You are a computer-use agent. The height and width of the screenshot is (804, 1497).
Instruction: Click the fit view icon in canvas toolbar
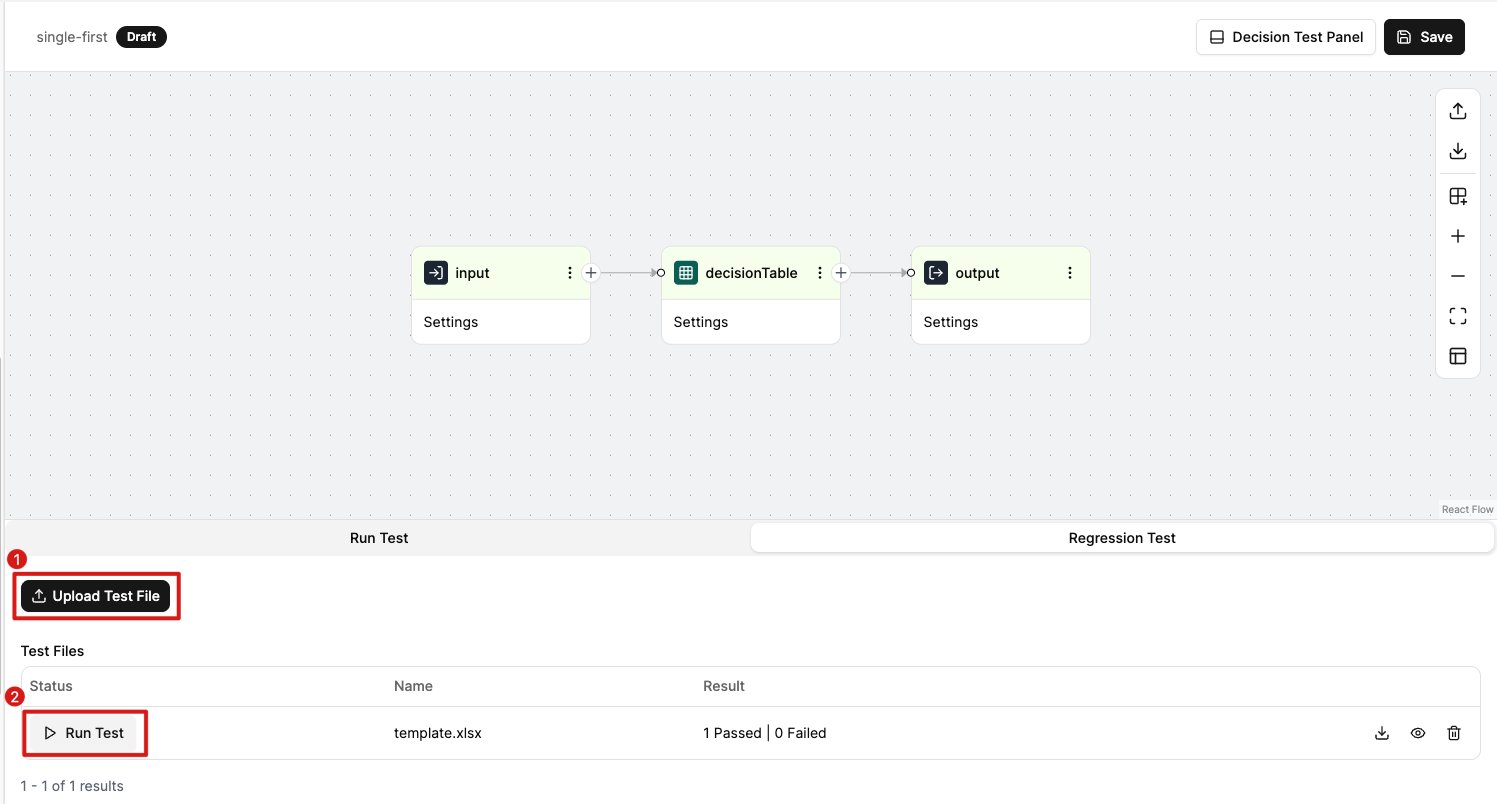(1458, 316)
